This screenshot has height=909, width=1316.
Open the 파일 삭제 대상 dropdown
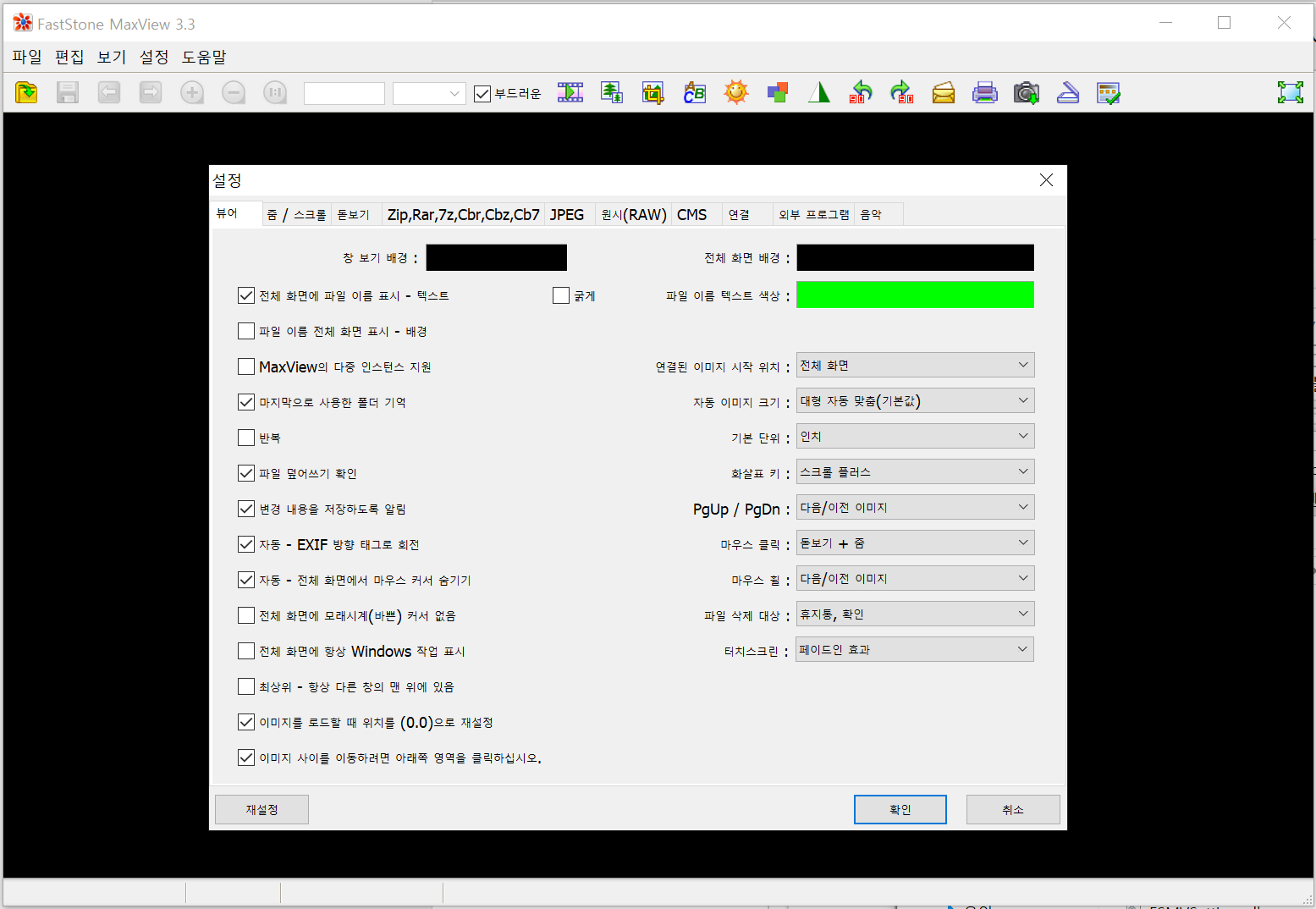tap(915, 614)
